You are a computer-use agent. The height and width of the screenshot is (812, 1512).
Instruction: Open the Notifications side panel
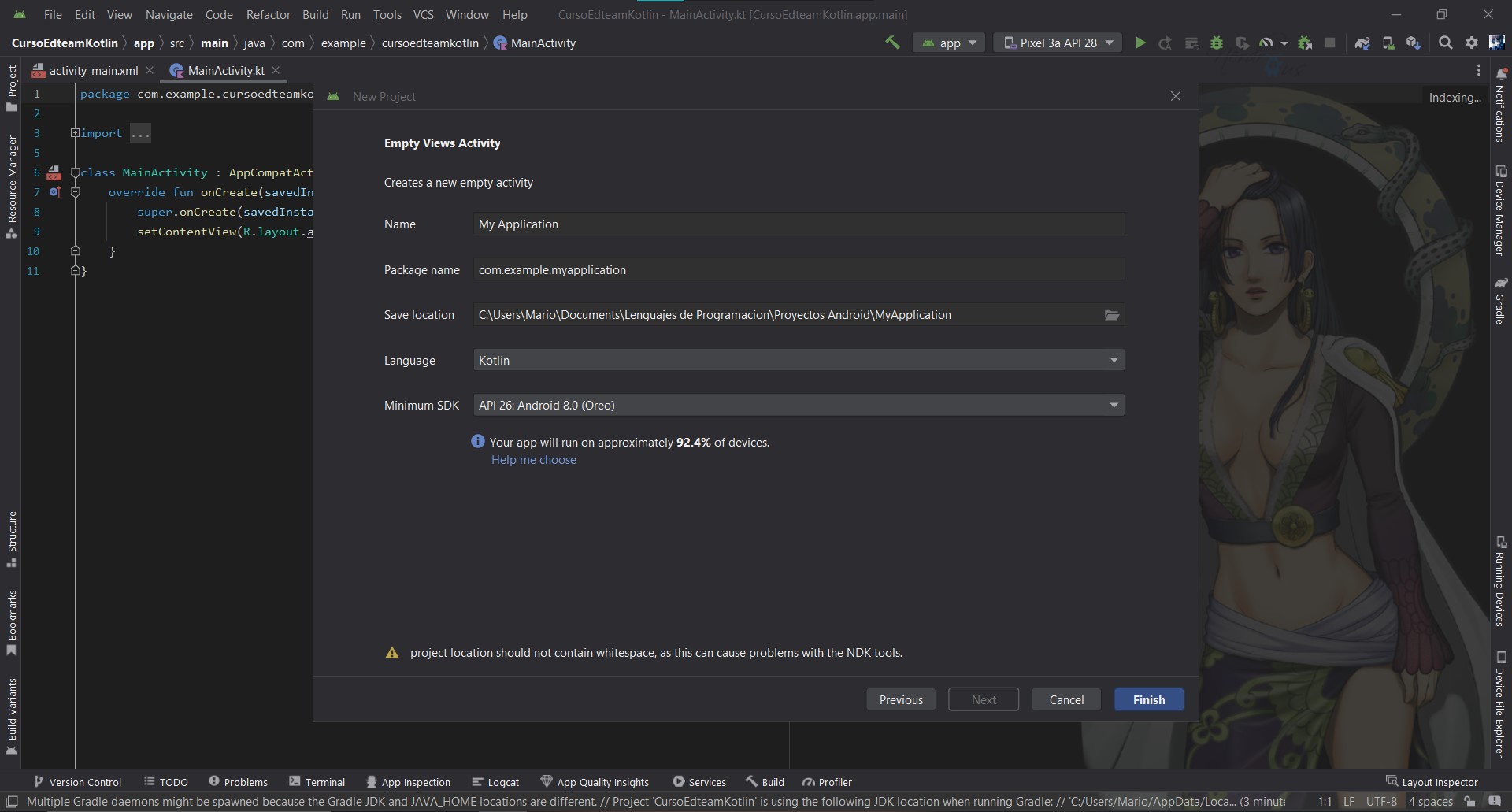(x=1501, y=104)
